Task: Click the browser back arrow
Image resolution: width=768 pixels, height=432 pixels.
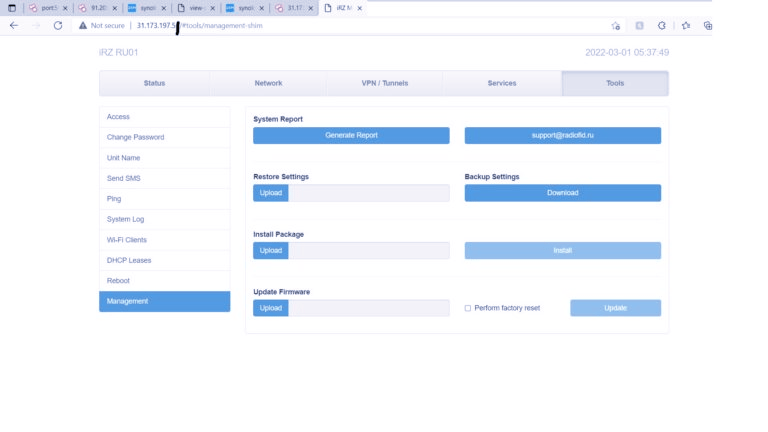Action: coord(13,25)
